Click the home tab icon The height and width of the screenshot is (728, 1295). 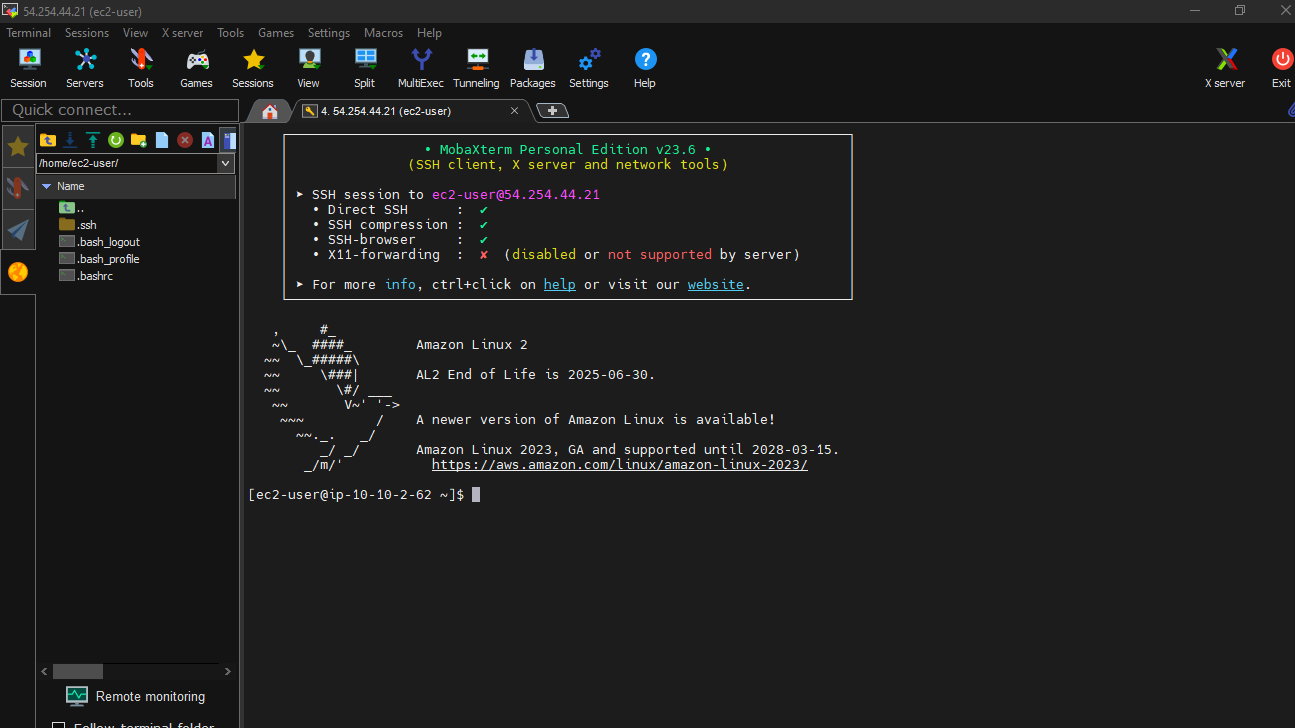[x=270, y=111]
